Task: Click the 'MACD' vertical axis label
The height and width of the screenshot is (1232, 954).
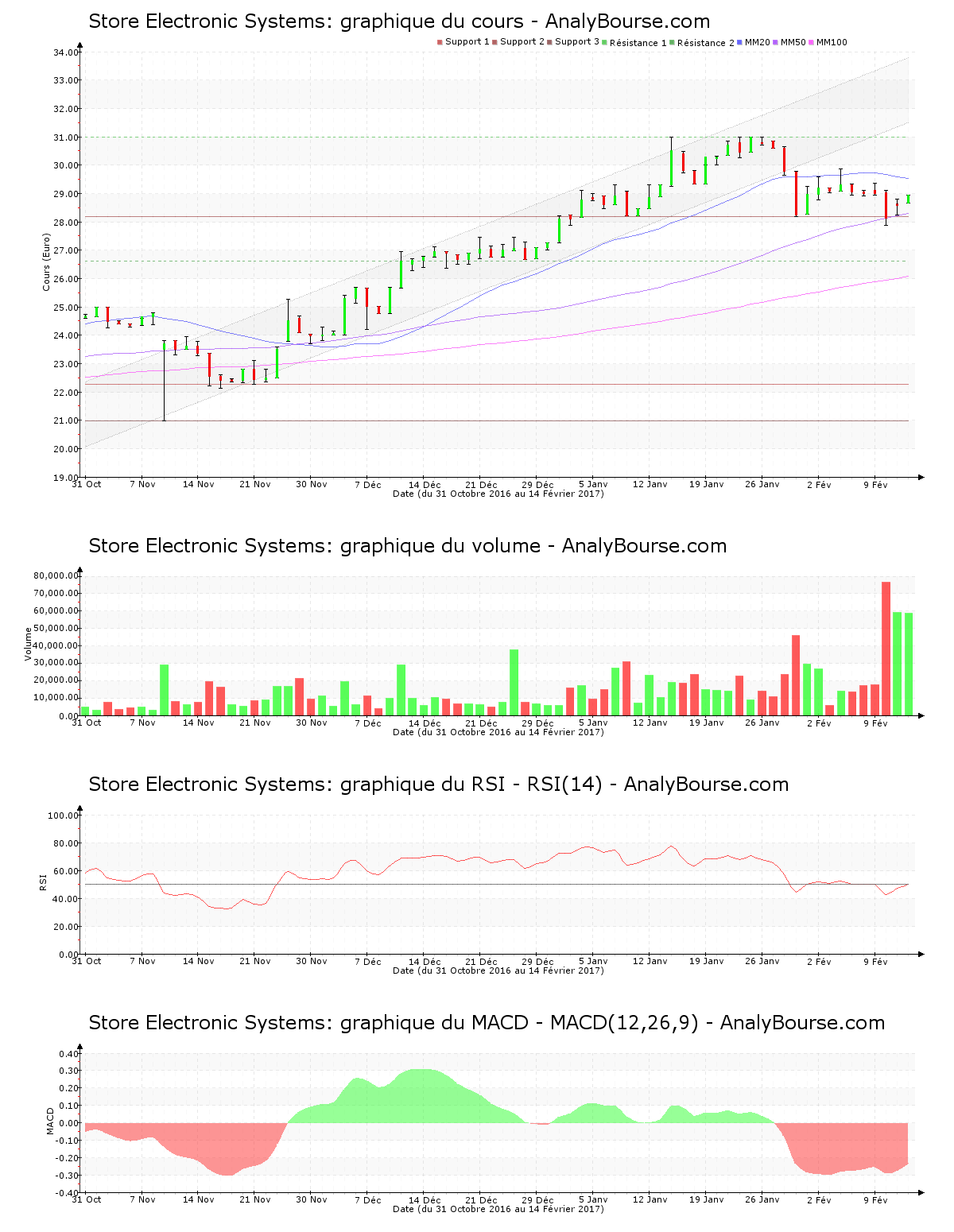Action: point(50,1121)
